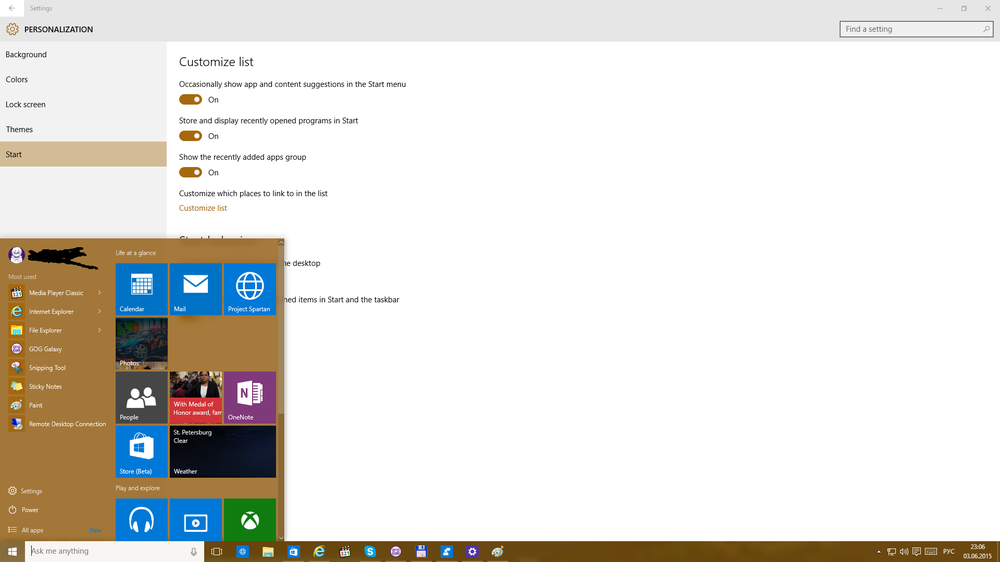Turn off app and content suggestions toggle
Viewport: 1000px width, 562px height.
point(190,100)
